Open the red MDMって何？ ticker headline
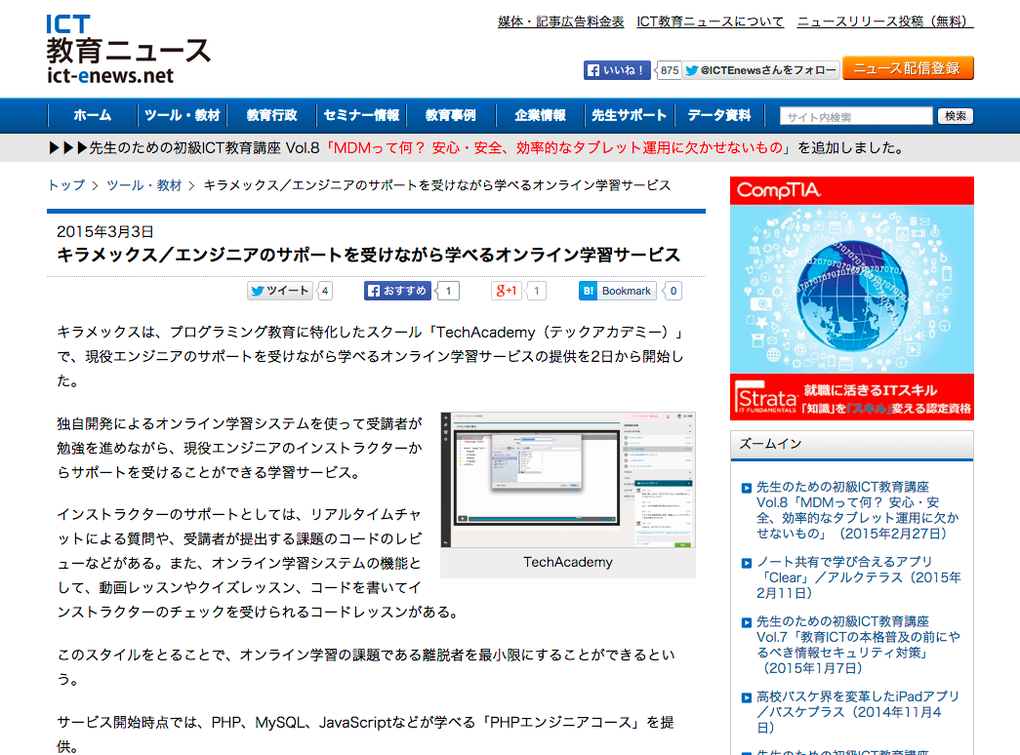The height and width of the screenshot is (755, 1020). (558, 148)
